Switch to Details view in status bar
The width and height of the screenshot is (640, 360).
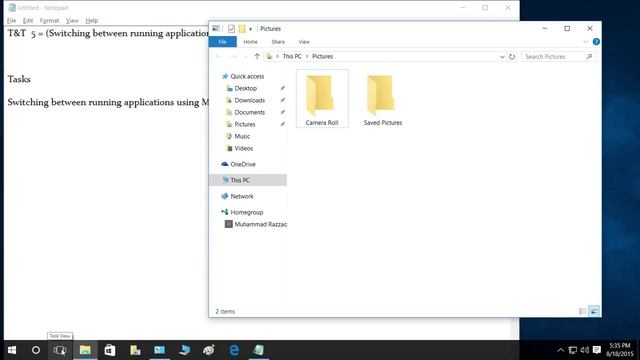point(582,311)
